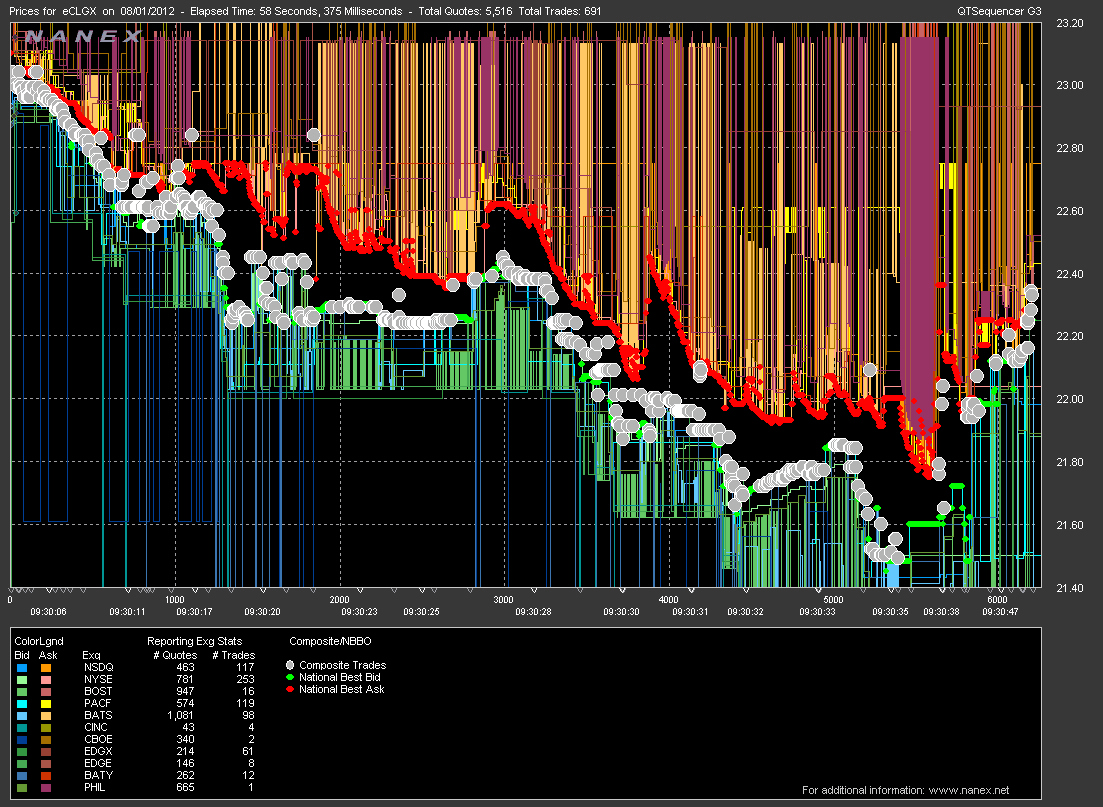Screen dimensions: 1103x807
Task: Select the EDGE bid color swatch
Action: (x=22, y=763)
